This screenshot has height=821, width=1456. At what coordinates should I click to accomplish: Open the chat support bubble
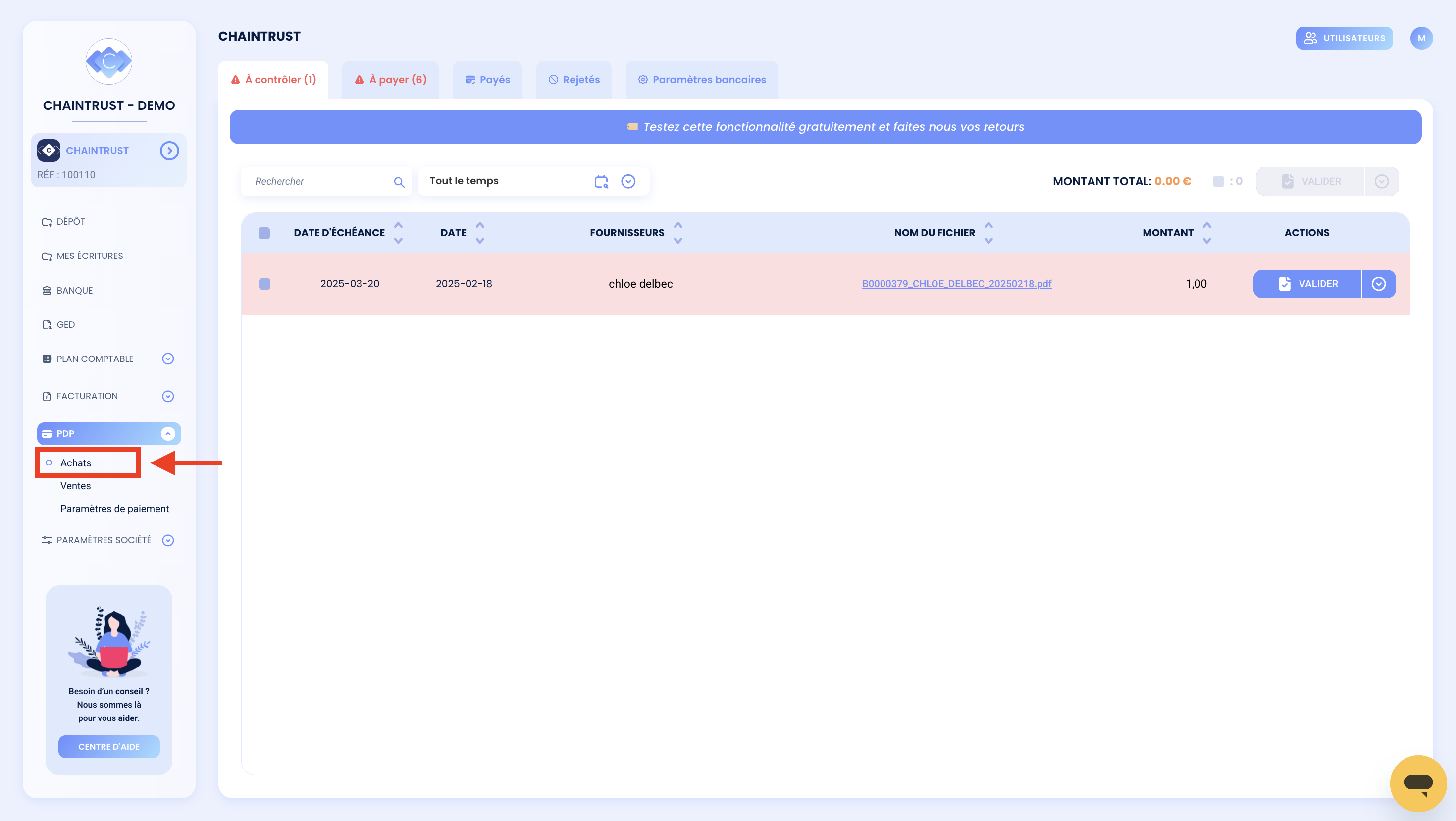point(1418,783)
